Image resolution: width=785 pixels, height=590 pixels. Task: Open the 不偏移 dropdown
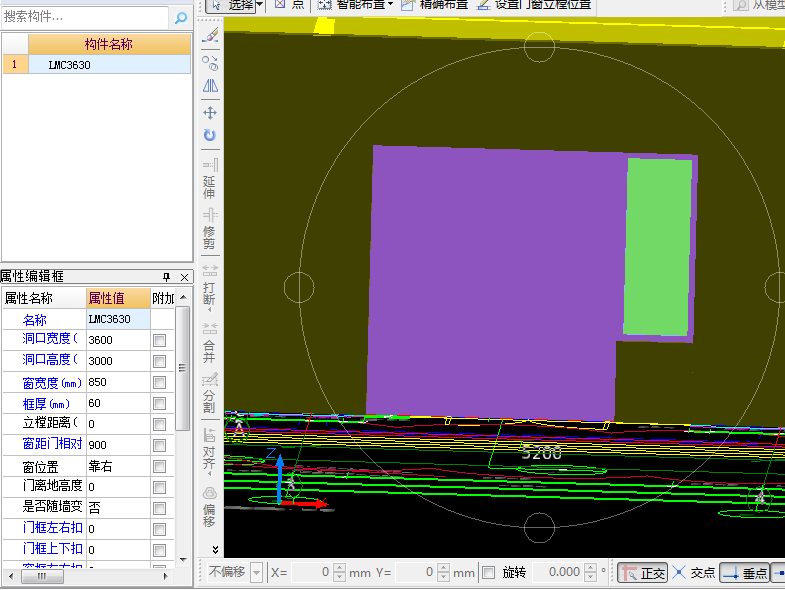point(257,573)
